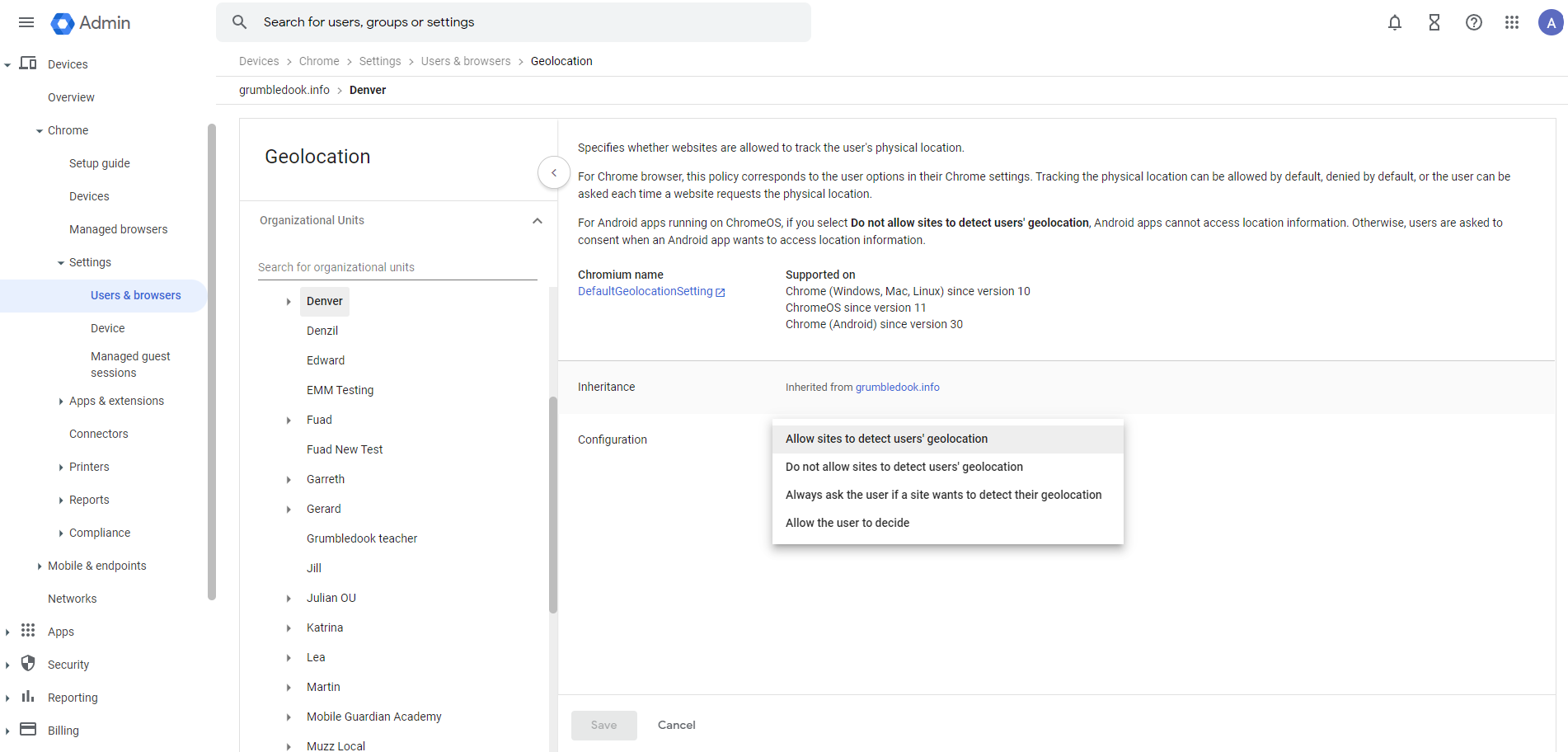
Task: Select the Jill organizational unit
Action: tap(314, 568)
